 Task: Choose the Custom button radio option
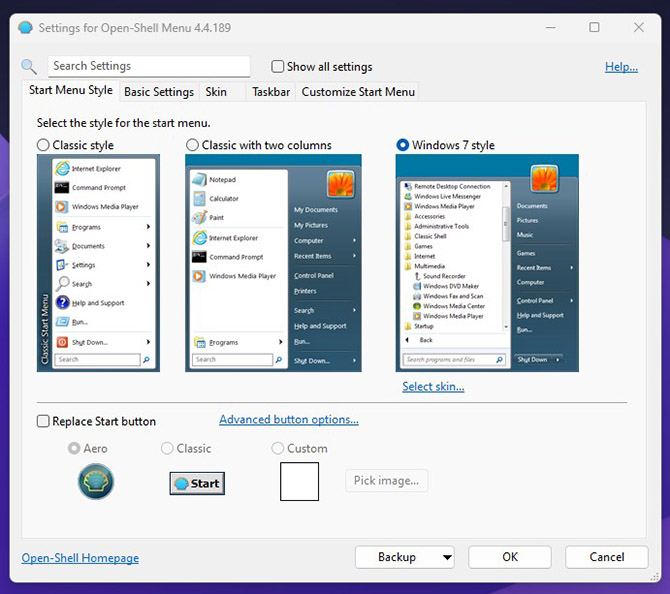click(x=278, y=448)
